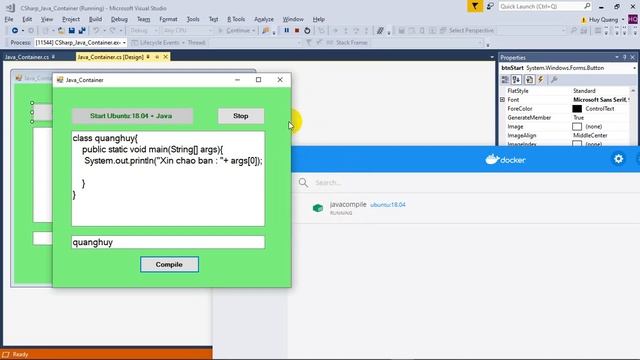
Task: Click the Property Pages wrench icon
Action: click(x=554, y=80)
